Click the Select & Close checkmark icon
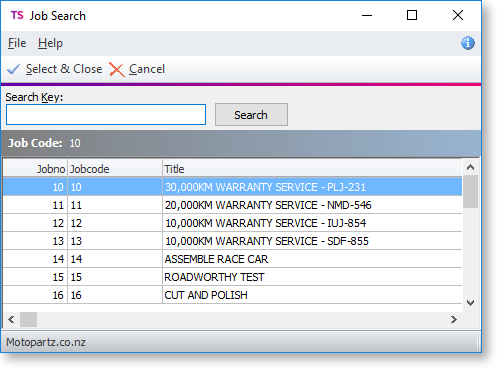Image resolution: width=497 pixels, height=368 pixels. point(14,69)
